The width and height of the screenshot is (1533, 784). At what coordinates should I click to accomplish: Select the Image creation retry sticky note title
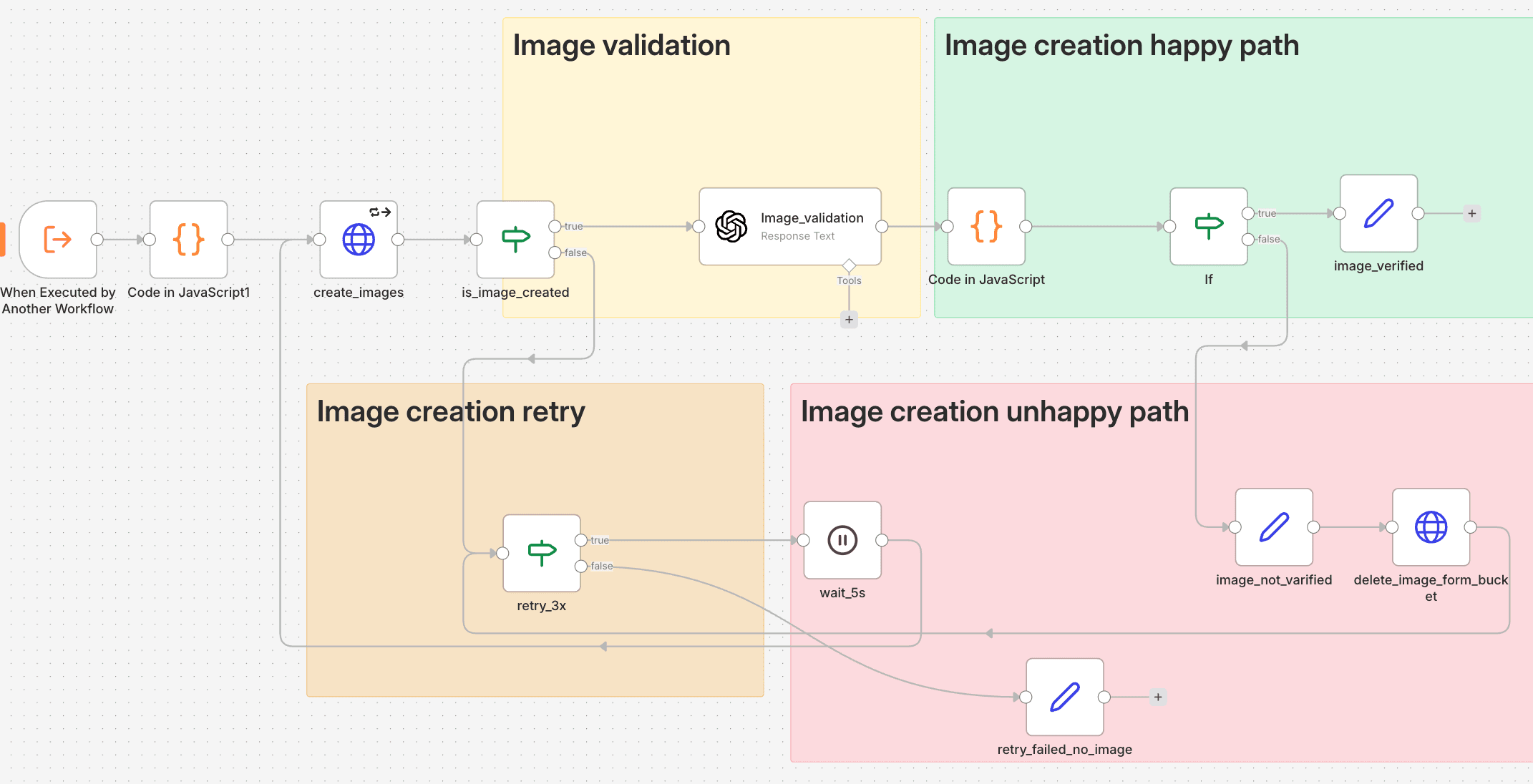pos(451,412)
